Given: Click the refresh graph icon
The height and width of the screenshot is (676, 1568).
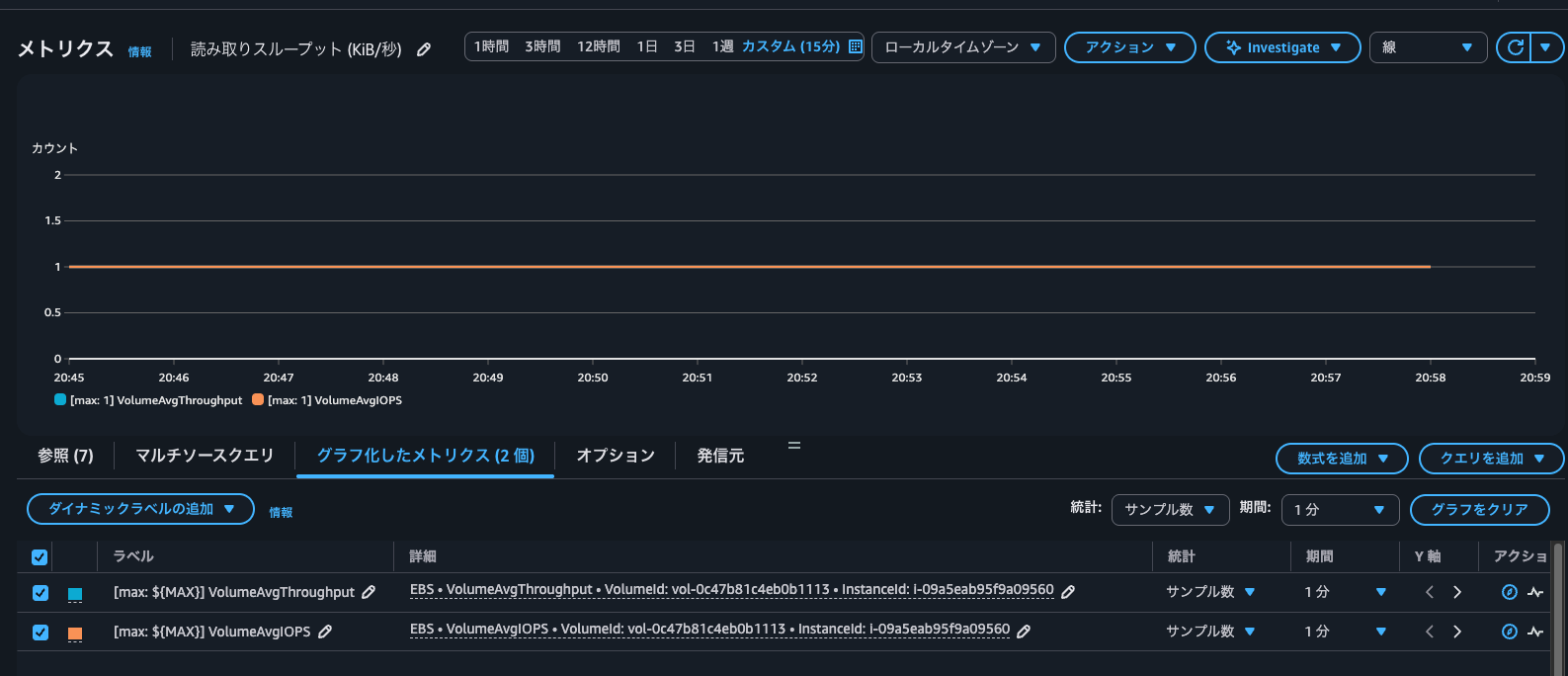Looking at the screenshot, I should point(1515,47).
